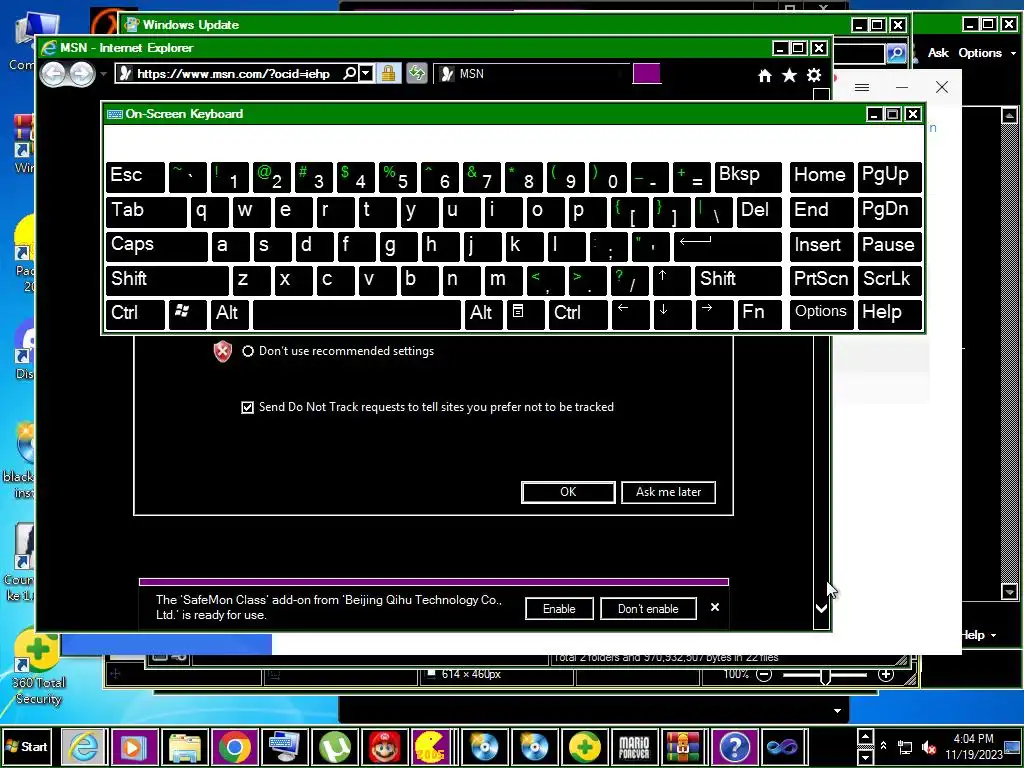Click the right arrow key on keyboard
Image resolution: width=1024 pixels, height=768 pixels.
[x=714, y=315]
